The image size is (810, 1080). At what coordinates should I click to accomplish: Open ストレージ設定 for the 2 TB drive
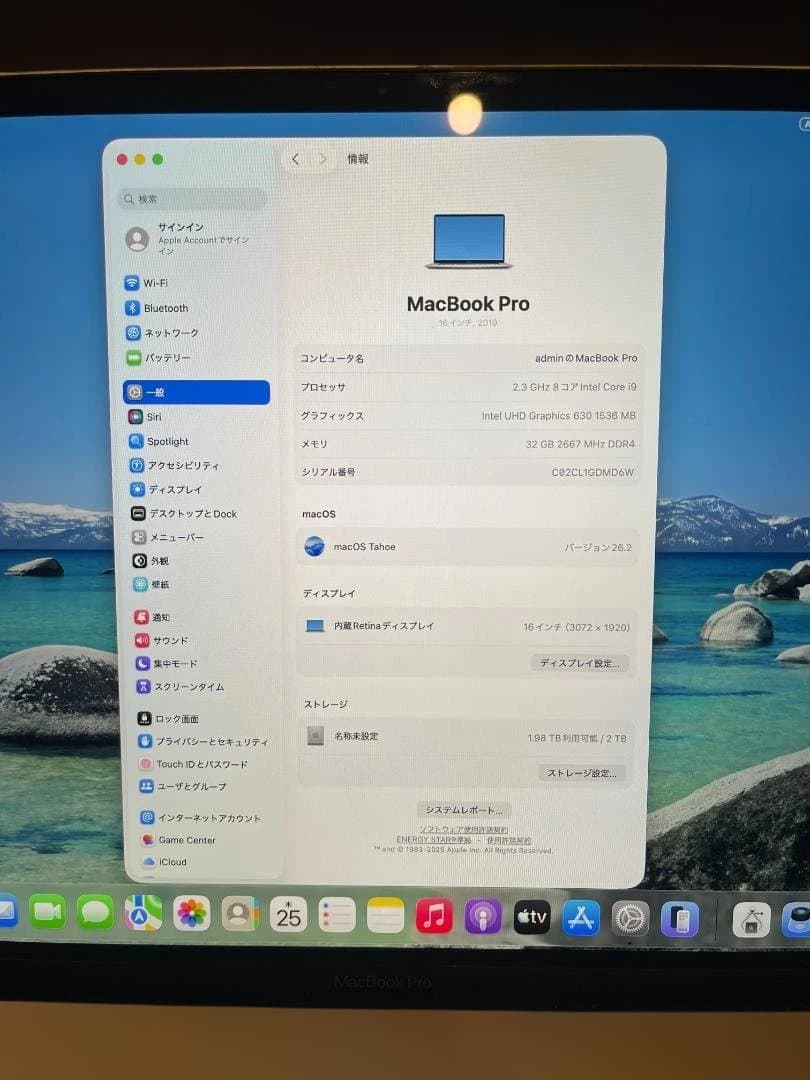tap(584, 773)
